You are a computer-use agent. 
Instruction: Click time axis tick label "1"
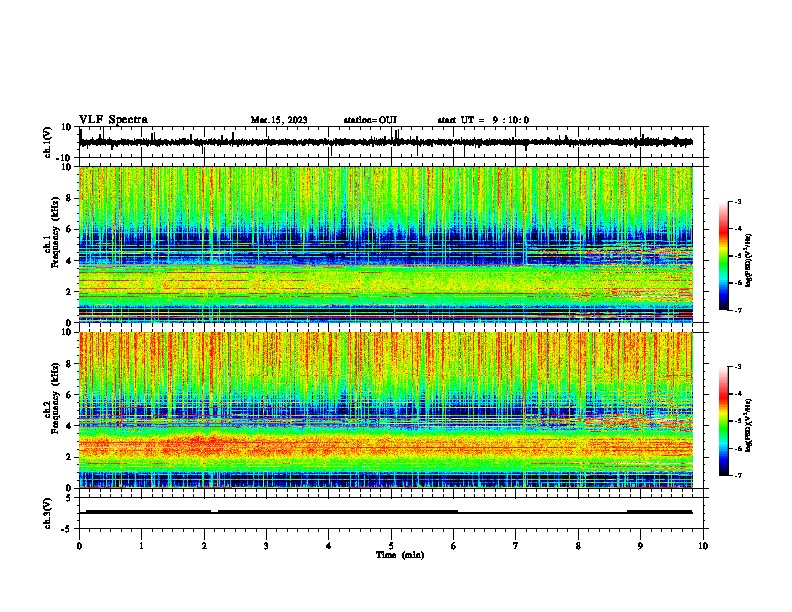coord(141,546)
